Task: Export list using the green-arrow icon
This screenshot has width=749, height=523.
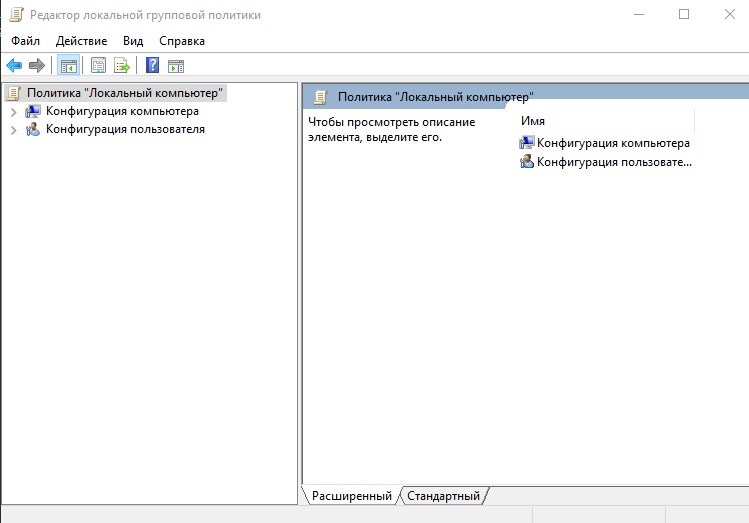Action: pyautogui.click(x=122, y=65)
